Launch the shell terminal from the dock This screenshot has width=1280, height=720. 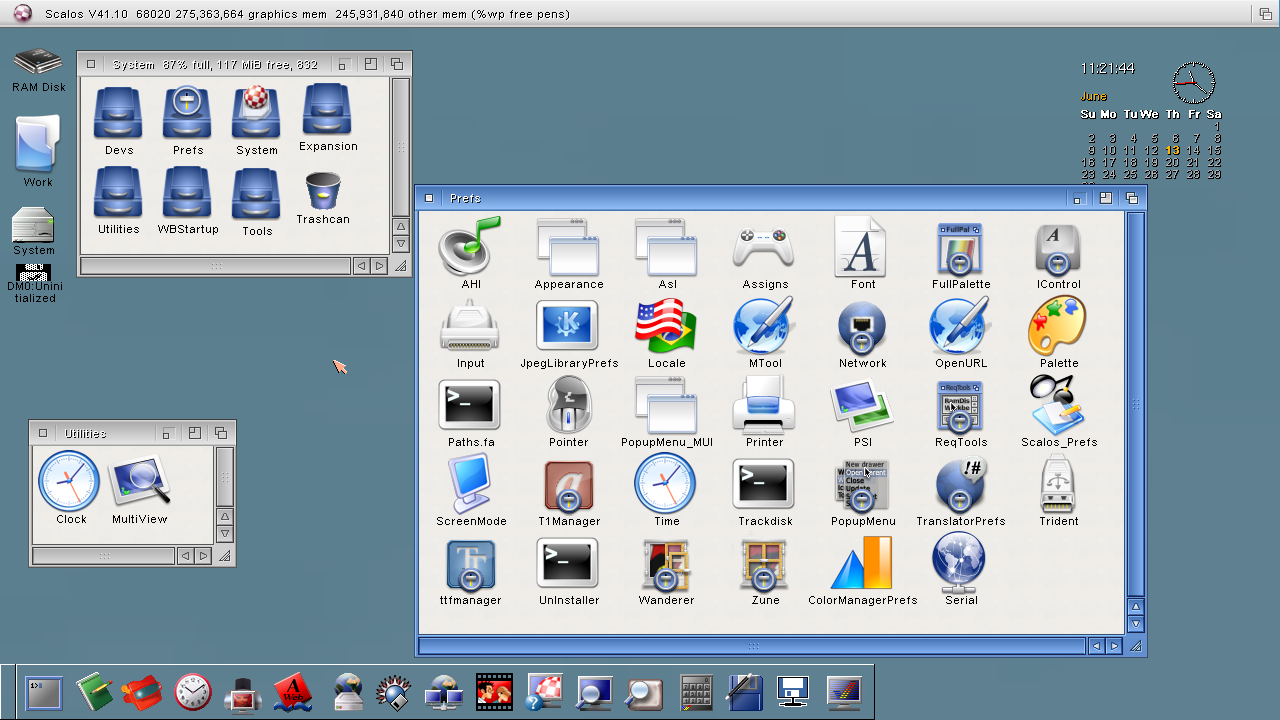(x=44, y=692)
